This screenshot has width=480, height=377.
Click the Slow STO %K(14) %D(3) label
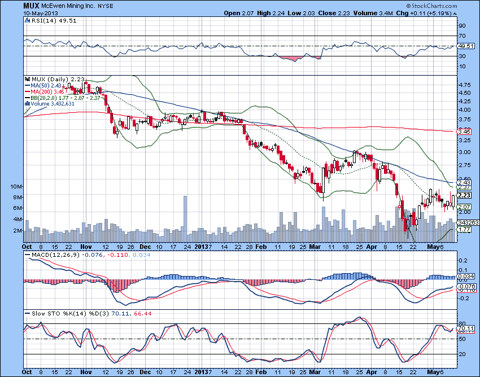70,314
